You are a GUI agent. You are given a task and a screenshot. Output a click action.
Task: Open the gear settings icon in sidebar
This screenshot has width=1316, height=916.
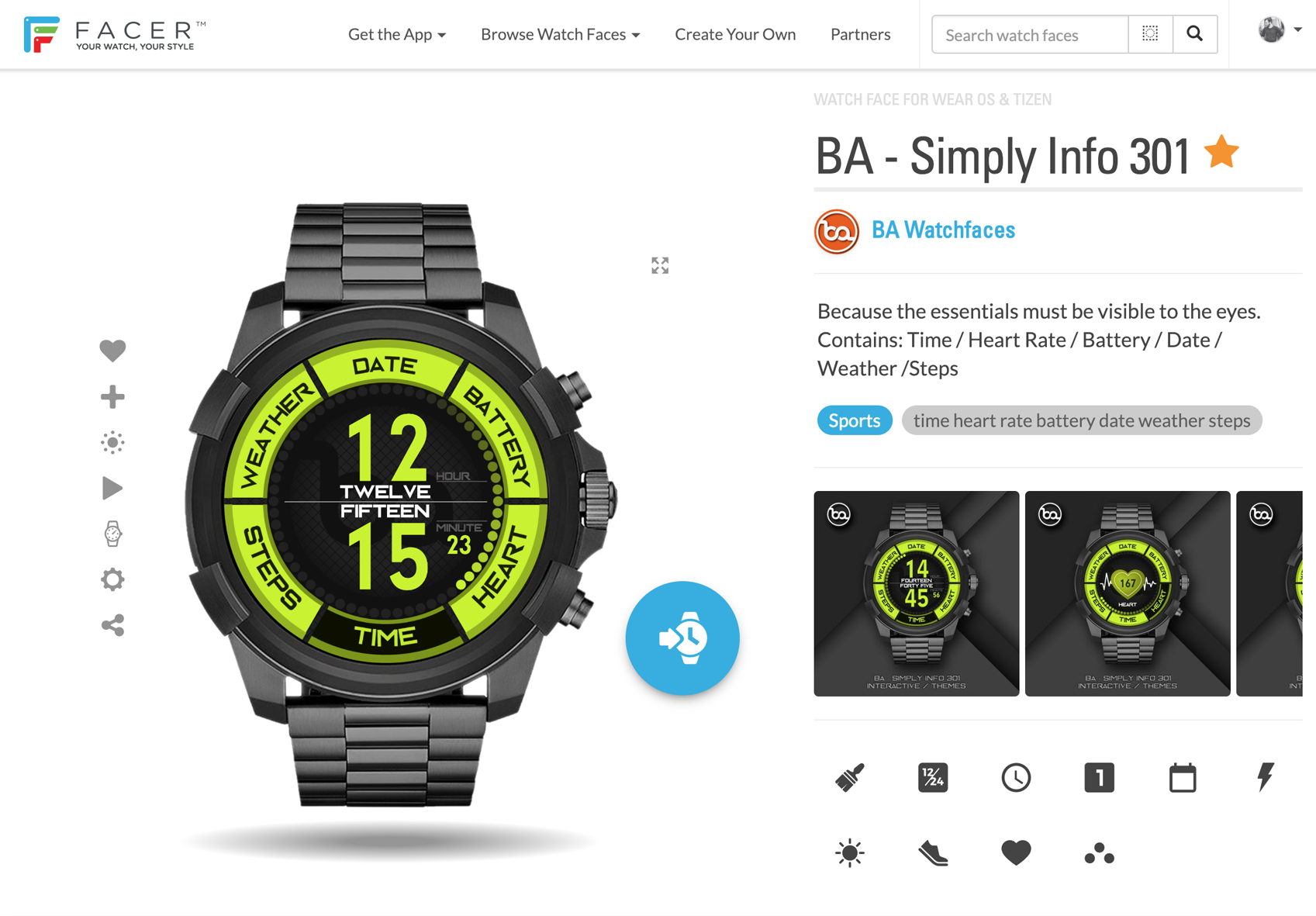tap(112, 579)
